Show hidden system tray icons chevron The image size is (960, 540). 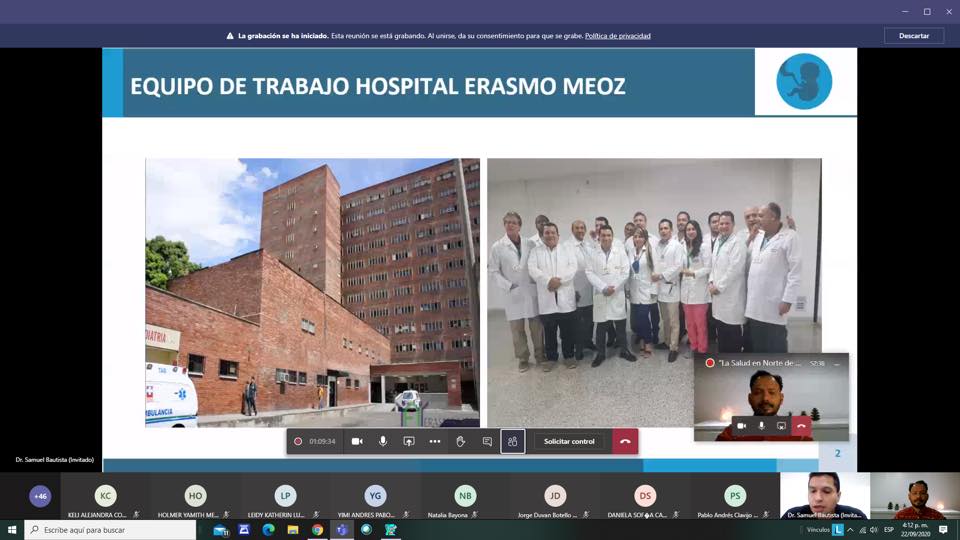tap(850, 530)
